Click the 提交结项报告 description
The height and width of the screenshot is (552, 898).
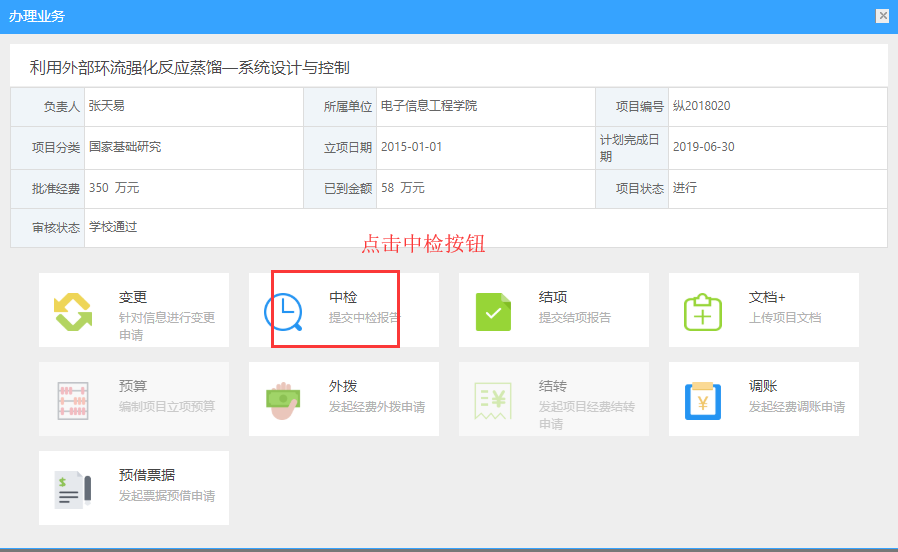pos(574,318)
